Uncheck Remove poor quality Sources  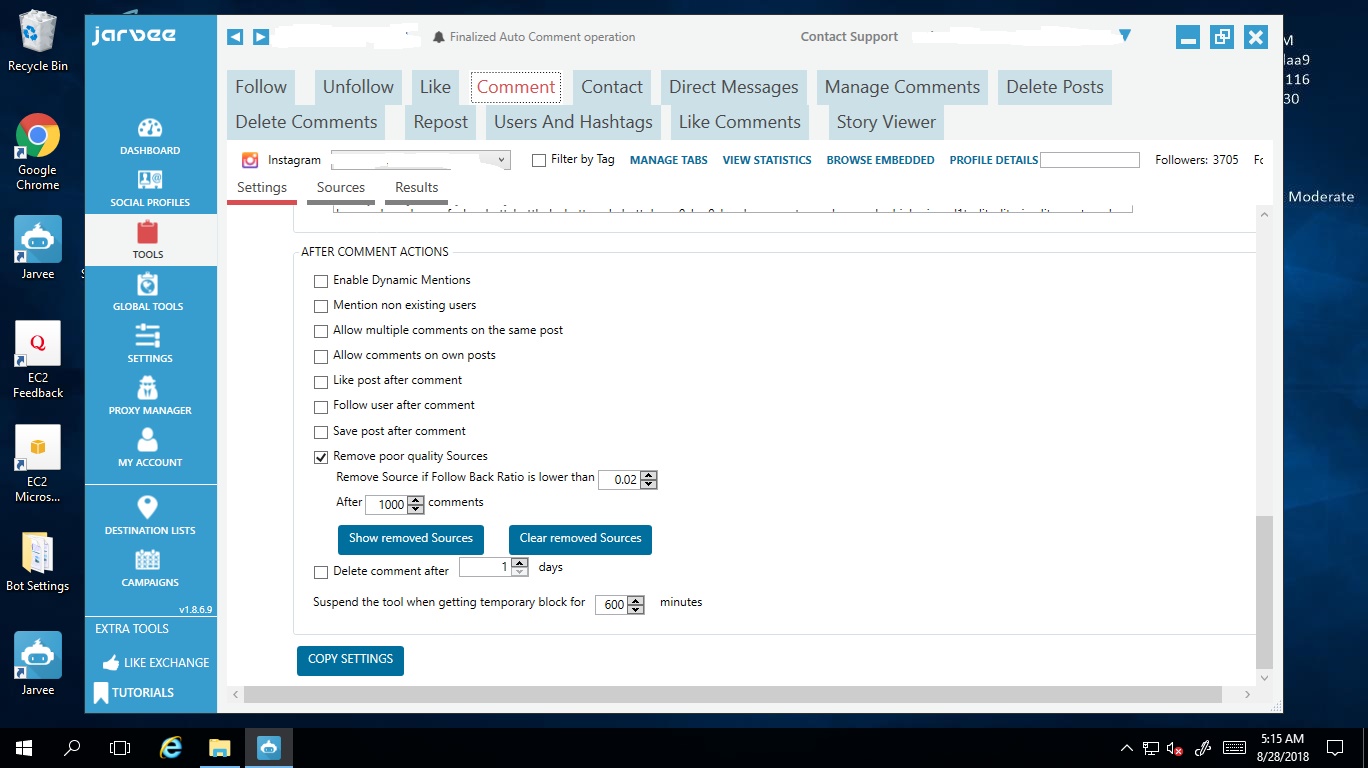(x=321, y=457)
